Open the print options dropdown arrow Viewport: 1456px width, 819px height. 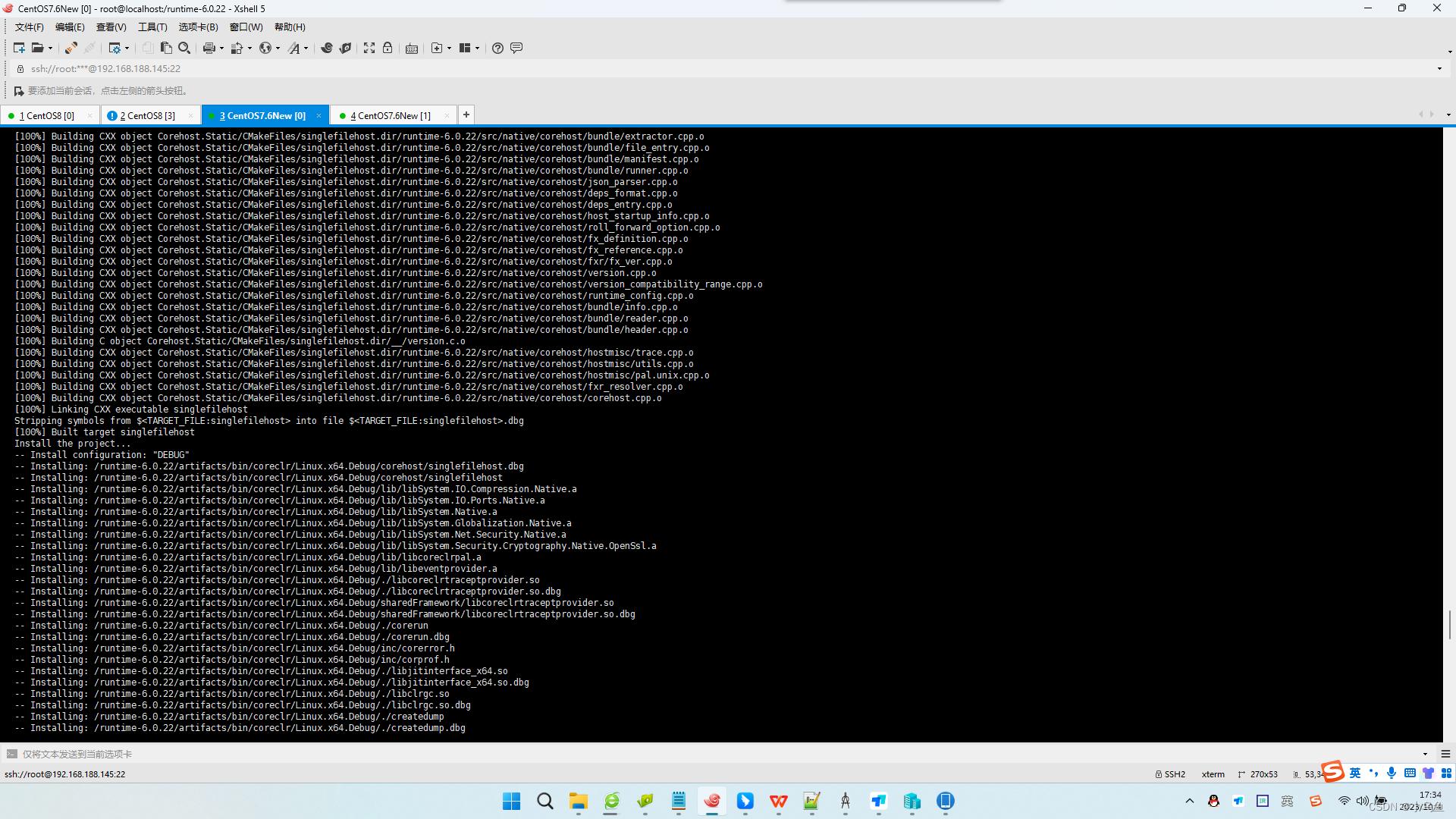coord(222,48)
